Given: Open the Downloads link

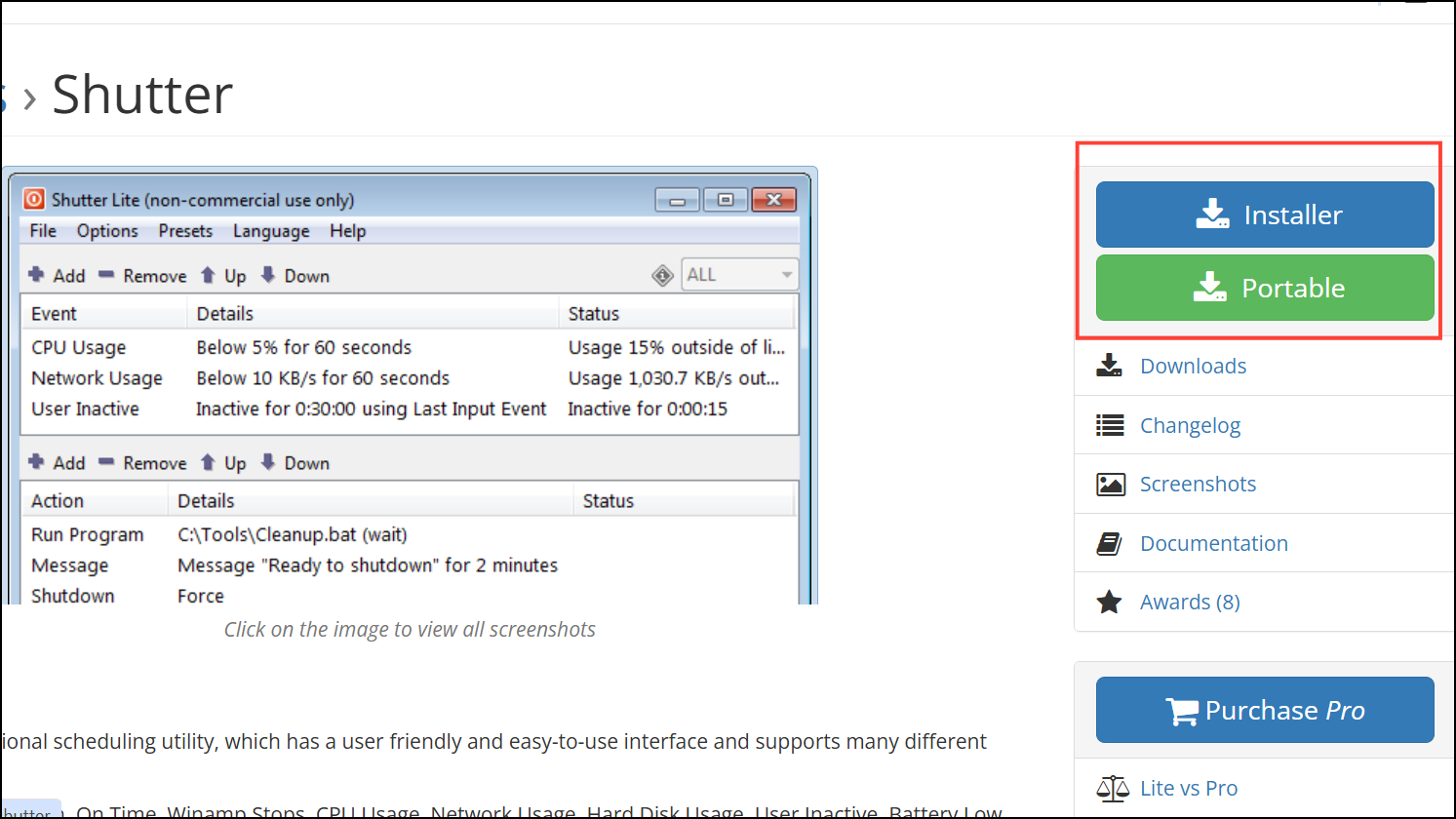Looking at the screenshot, I should click(x=1193, y=366).
